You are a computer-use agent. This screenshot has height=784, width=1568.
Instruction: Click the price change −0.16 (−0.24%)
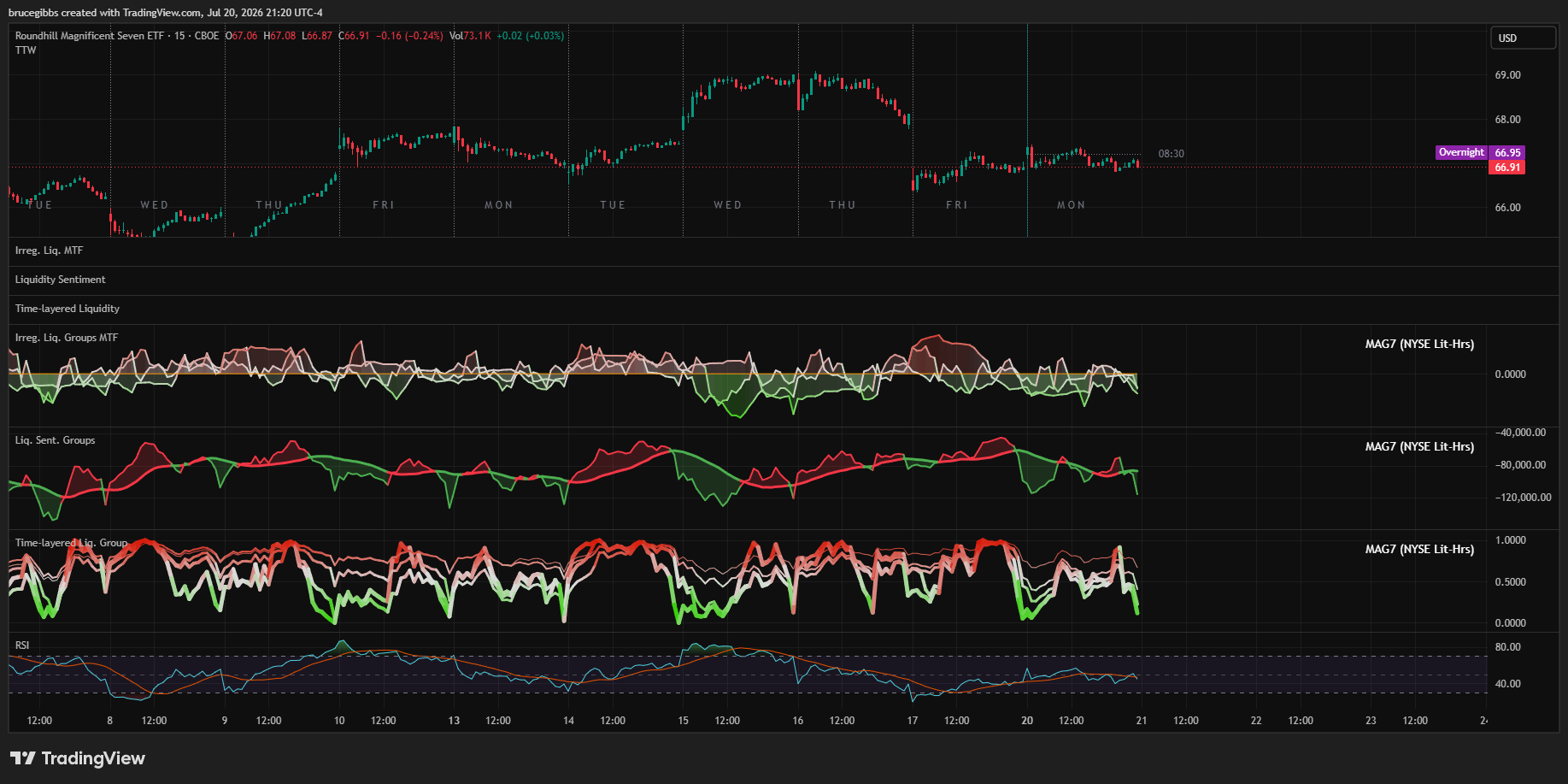[x=409, y=36]
